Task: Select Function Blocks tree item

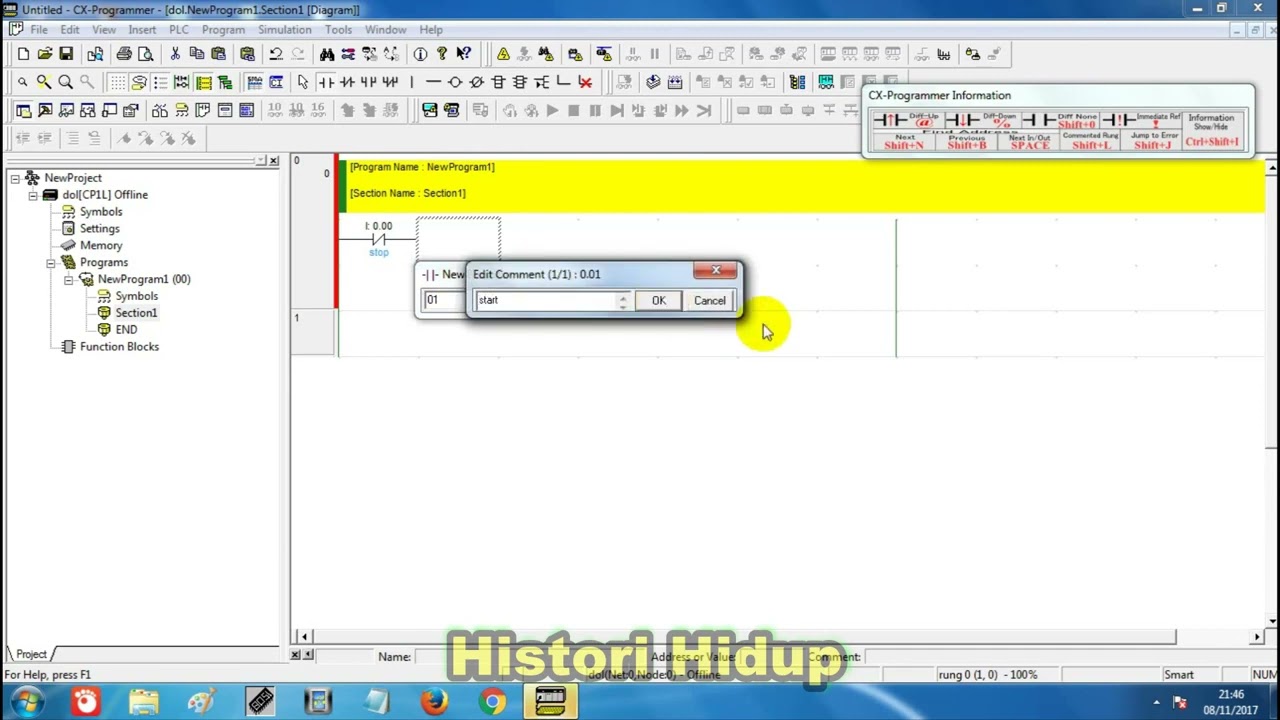Action: 119,347
